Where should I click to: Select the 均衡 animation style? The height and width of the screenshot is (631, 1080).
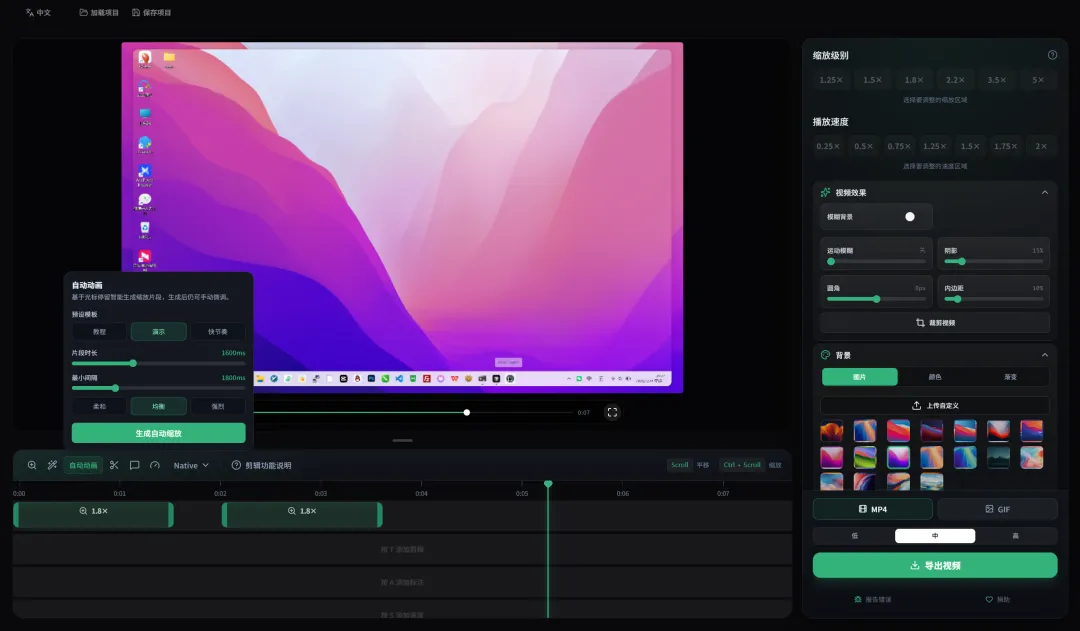158,406
